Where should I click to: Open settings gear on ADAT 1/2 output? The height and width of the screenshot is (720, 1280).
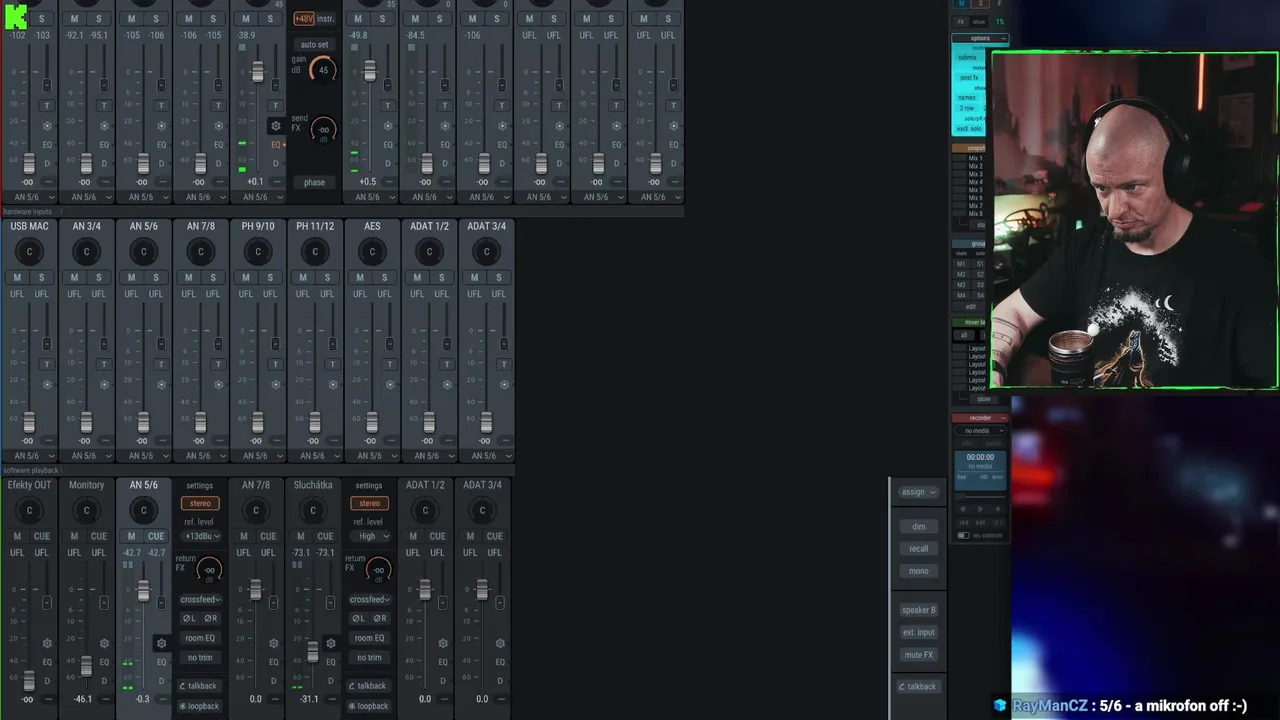coord(443,643)
